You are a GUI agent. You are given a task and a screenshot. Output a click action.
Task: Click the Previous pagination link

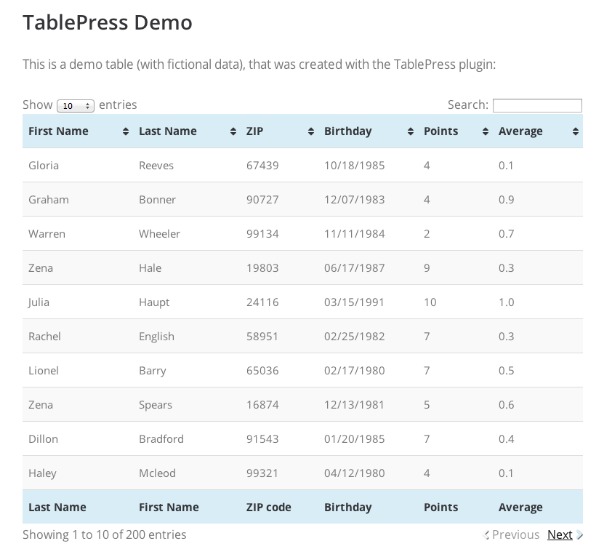coord(515,535)
